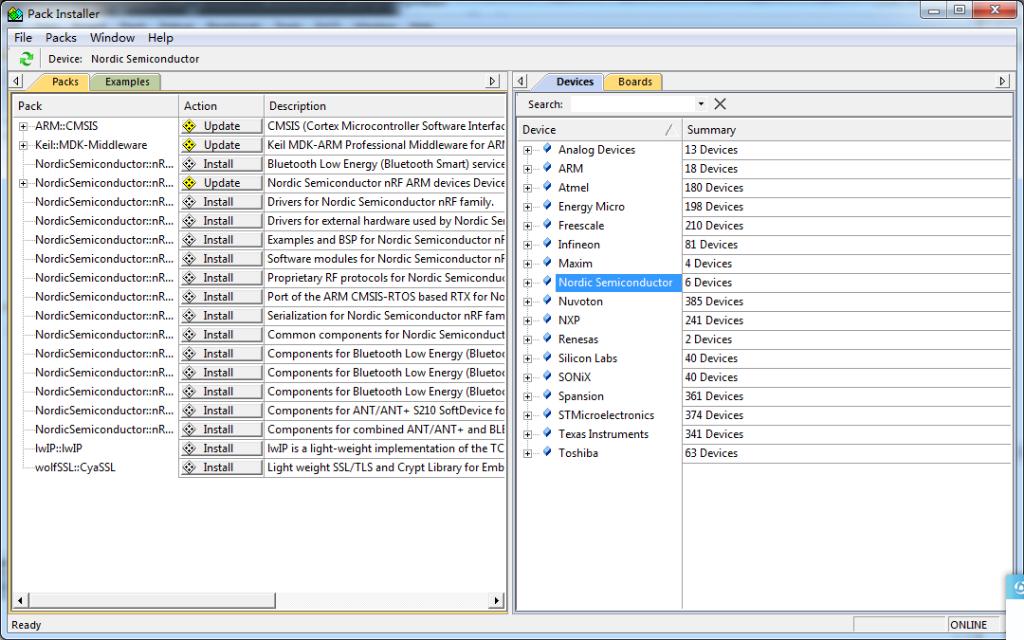
Task: Click the chip icon beside Nuvoton
Action: point(547,300)
